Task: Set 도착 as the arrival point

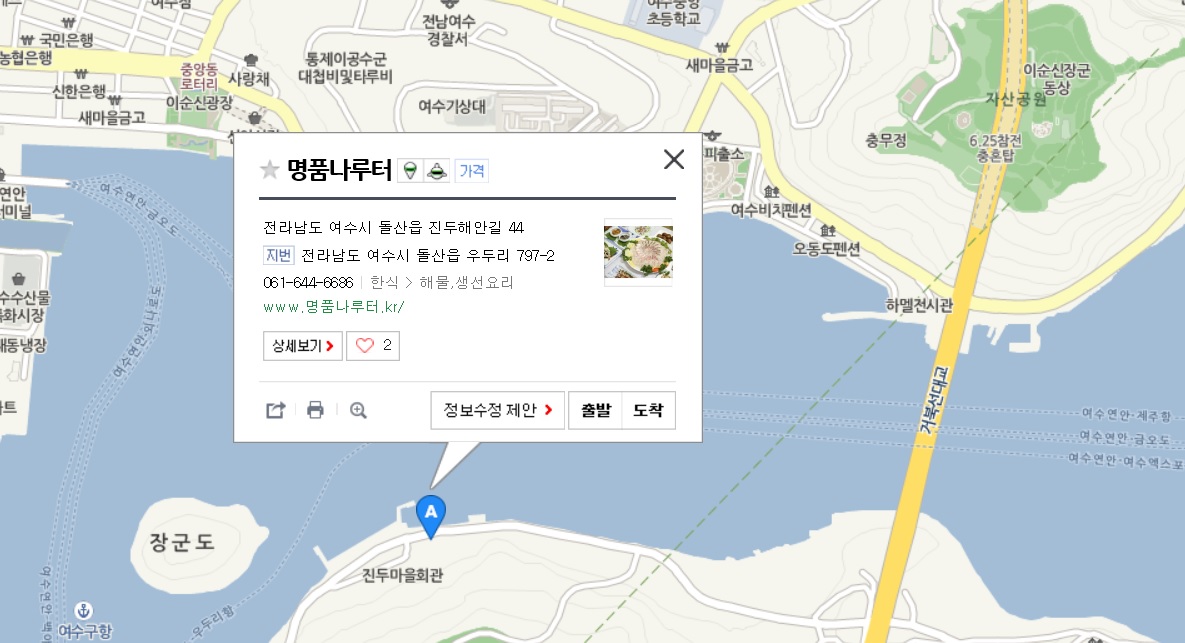Action: [648, 410]
